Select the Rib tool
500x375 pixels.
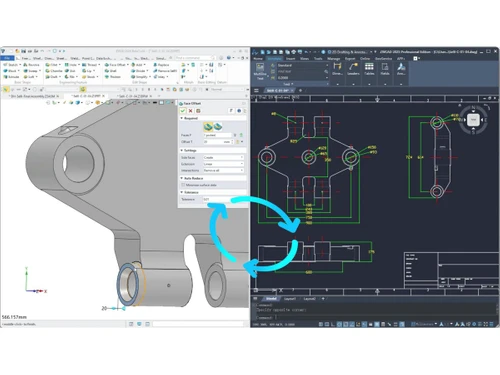point(70,77)
